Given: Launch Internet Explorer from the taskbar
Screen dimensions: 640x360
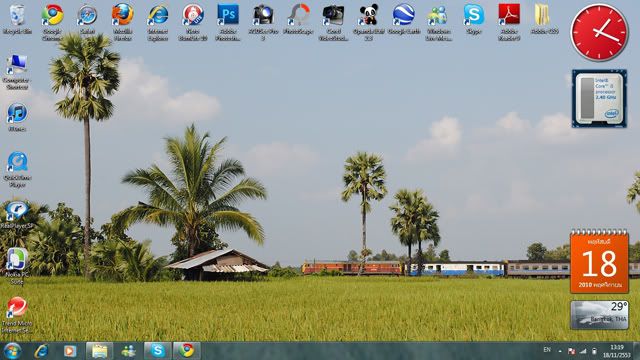Looking at the screenshot, I should click(41, 351).
